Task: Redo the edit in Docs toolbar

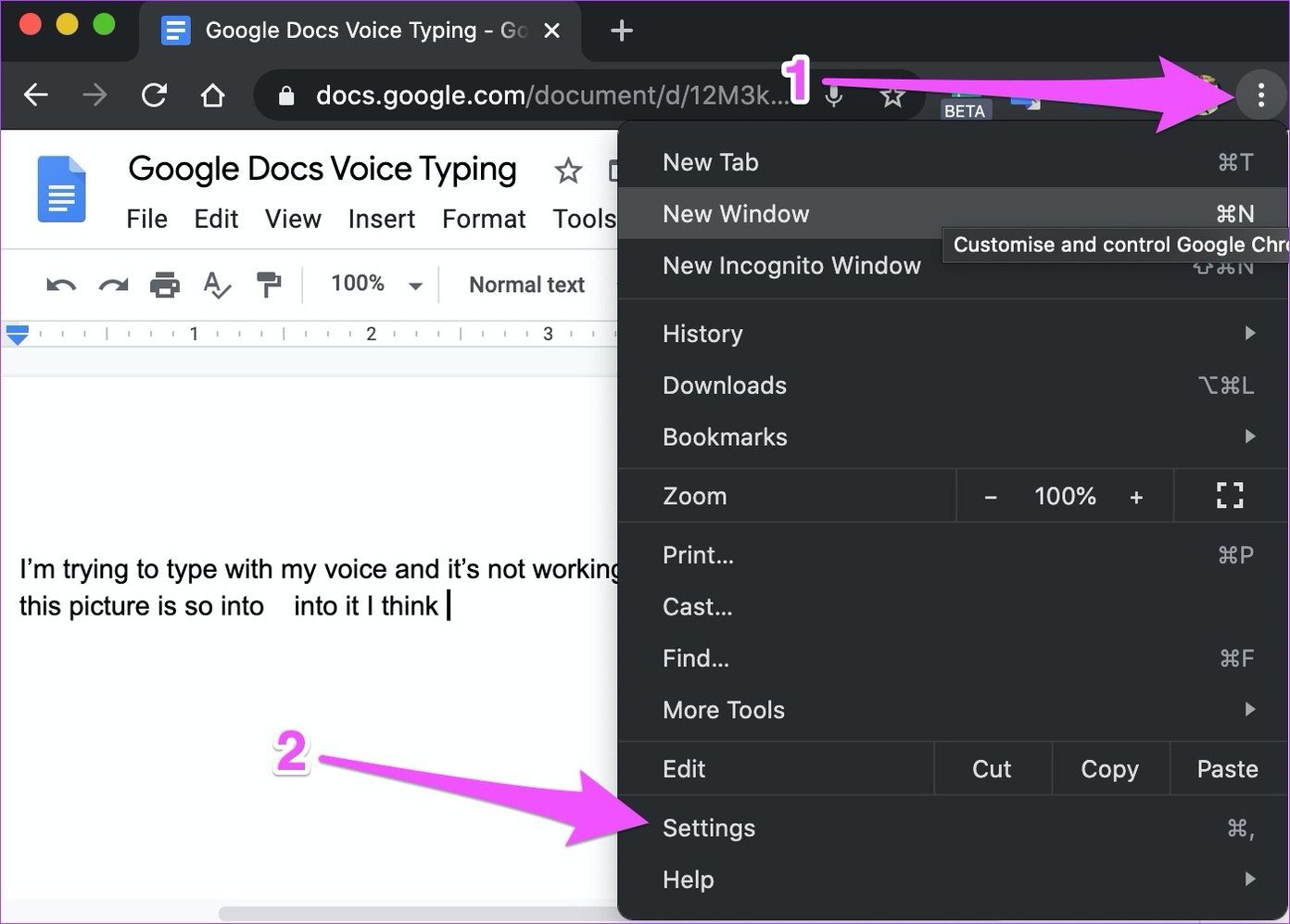Action: pyautogui.click(x=113, y=285)
